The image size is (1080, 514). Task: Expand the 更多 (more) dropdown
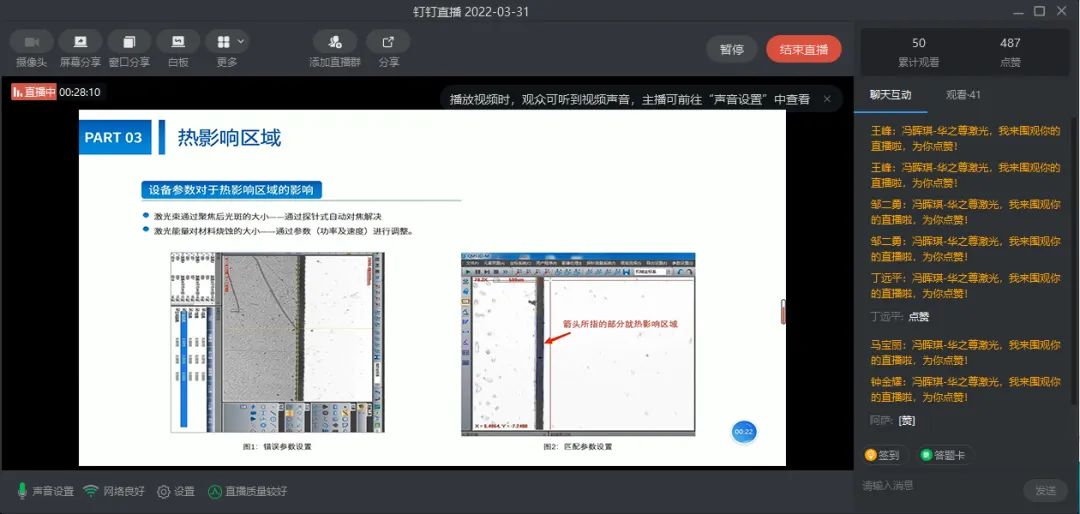tap(227, 42)
